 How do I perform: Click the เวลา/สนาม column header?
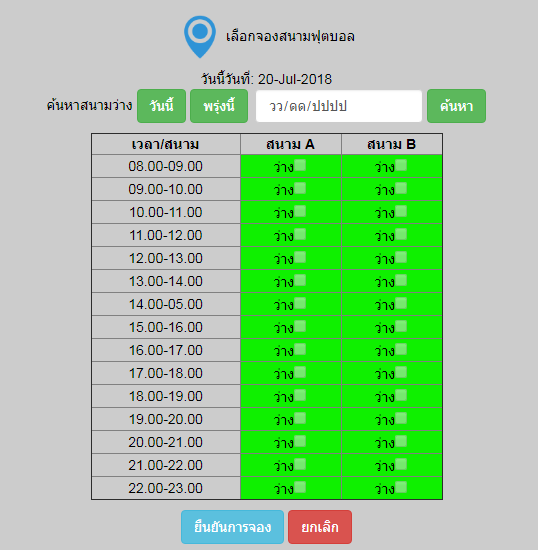tap(166, 144)
